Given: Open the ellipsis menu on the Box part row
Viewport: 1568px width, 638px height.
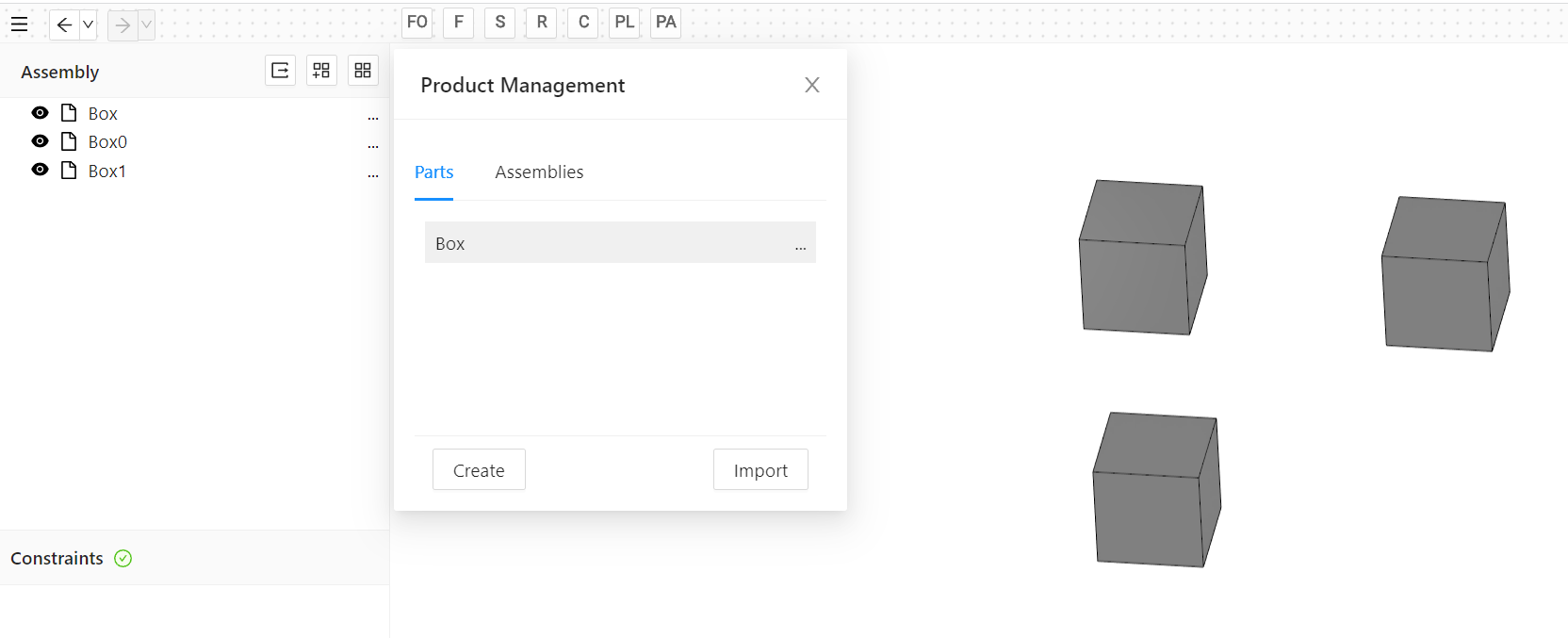Looking at the screenshot, I should point(800,246).
